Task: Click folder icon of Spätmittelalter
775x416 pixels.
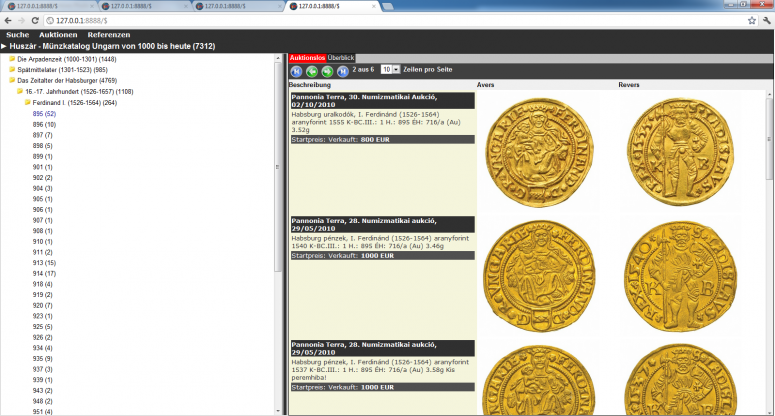Action: pos(12,70)
